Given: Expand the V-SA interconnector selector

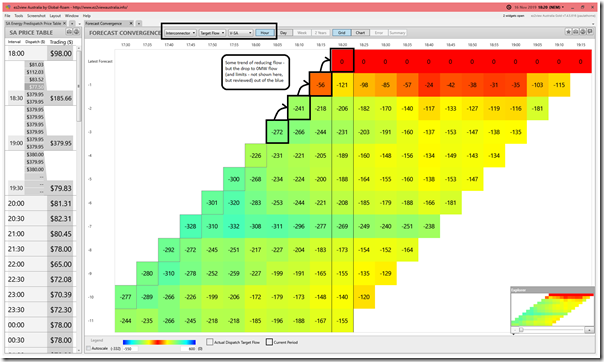Looking at the screenshot, I should pyautogui.click(x=240, y=33).
